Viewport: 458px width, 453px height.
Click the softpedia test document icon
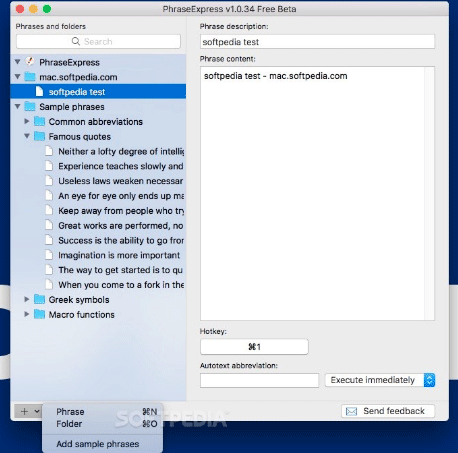click(39, 91)
